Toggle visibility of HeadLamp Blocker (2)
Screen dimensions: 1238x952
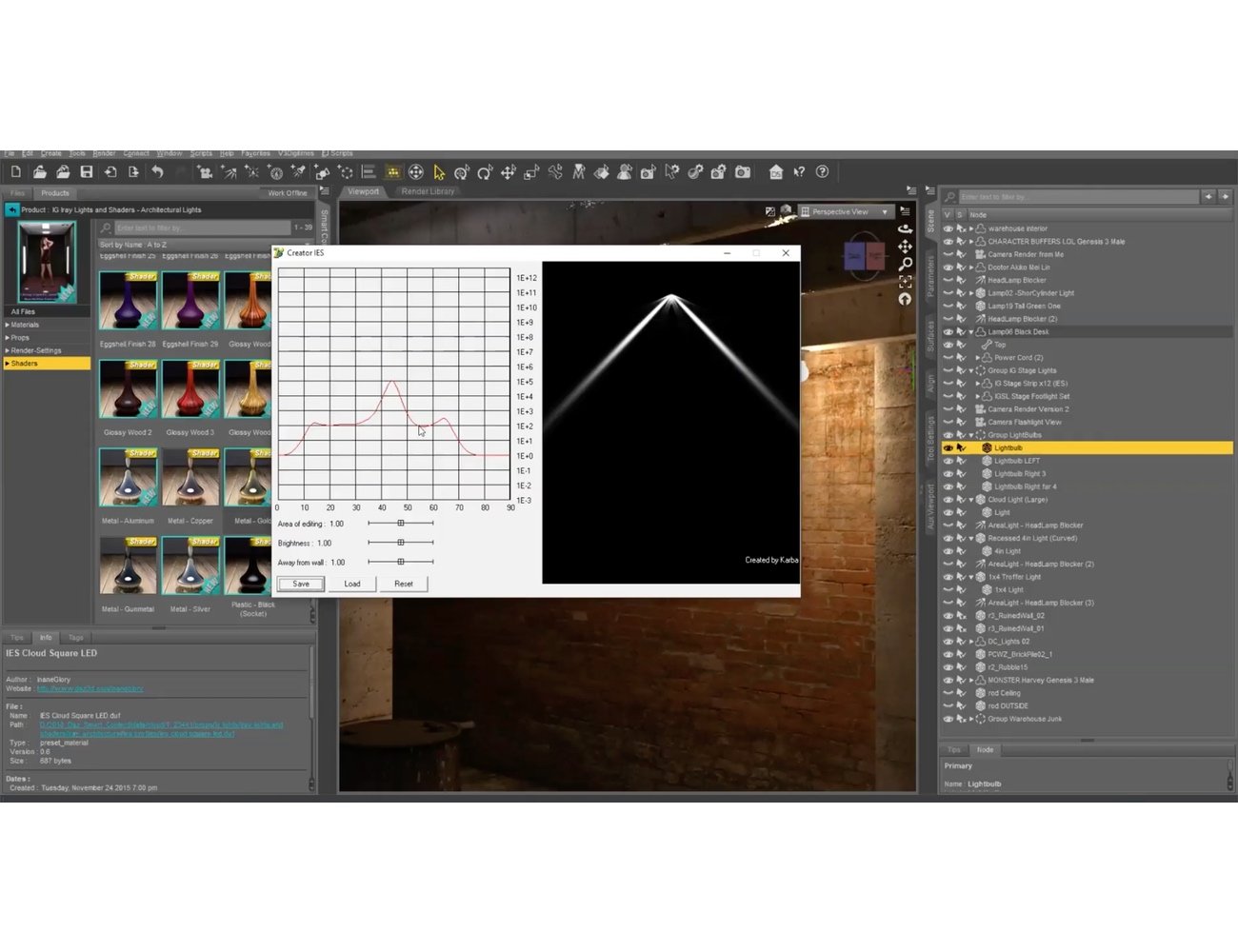(x=948, y=319)
